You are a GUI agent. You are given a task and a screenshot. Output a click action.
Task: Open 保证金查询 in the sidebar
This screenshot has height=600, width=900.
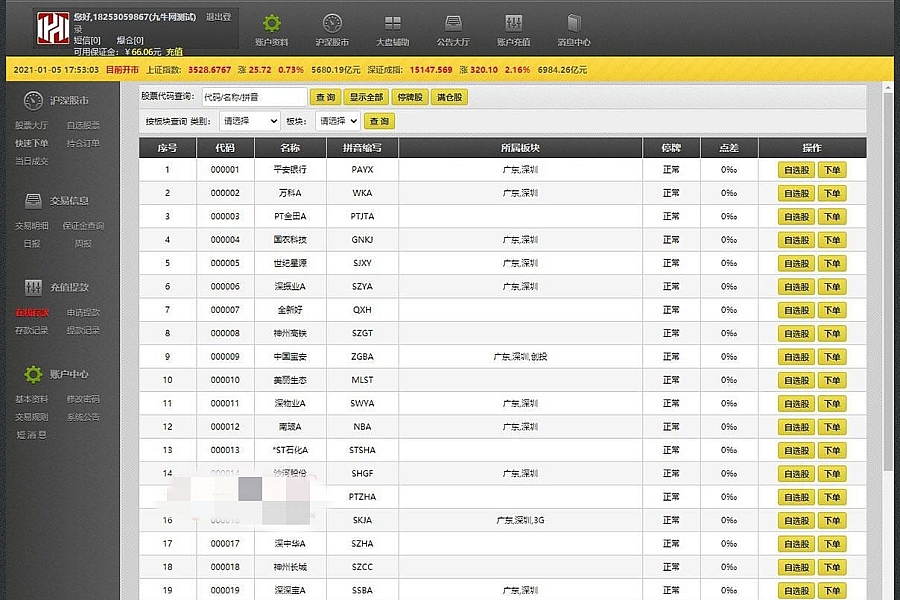coord(83,226)
